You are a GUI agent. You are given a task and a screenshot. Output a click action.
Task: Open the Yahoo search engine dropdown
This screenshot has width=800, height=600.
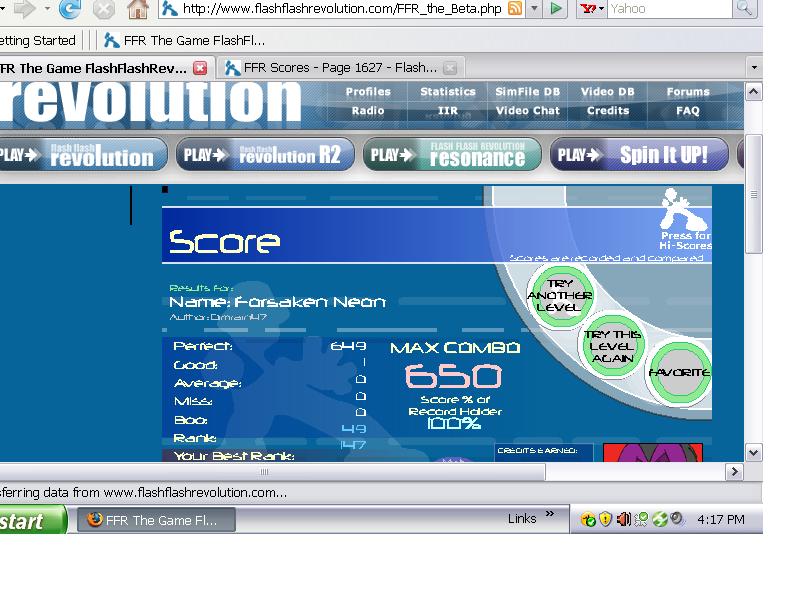pos(592,9)
